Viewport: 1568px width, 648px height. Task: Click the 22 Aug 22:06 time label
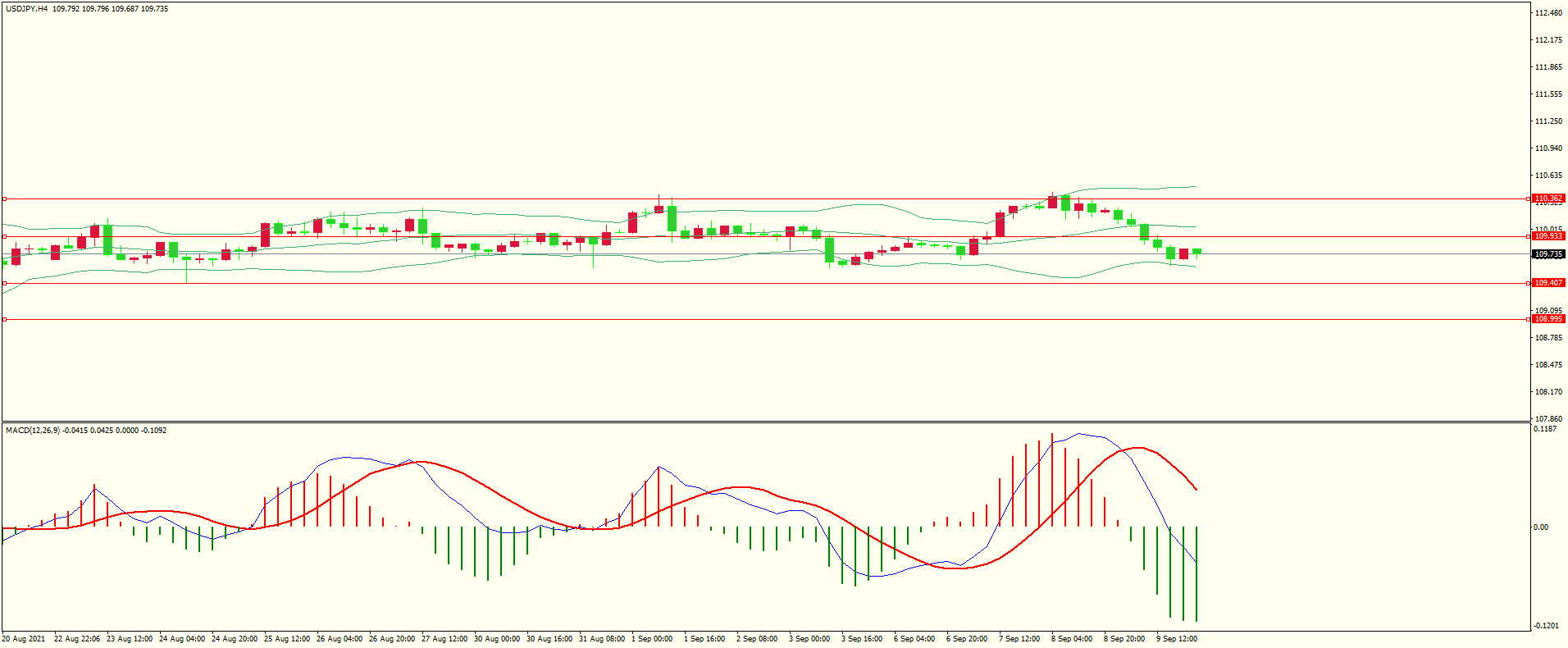pyautogui.click(x=77, y=639)
